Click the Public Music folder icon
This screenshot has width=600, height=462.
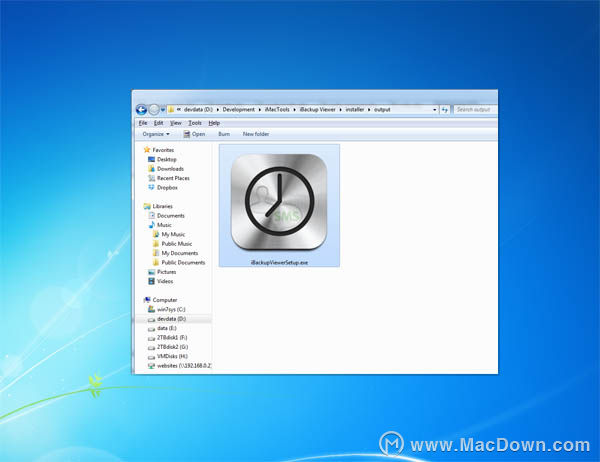[156, 243]
